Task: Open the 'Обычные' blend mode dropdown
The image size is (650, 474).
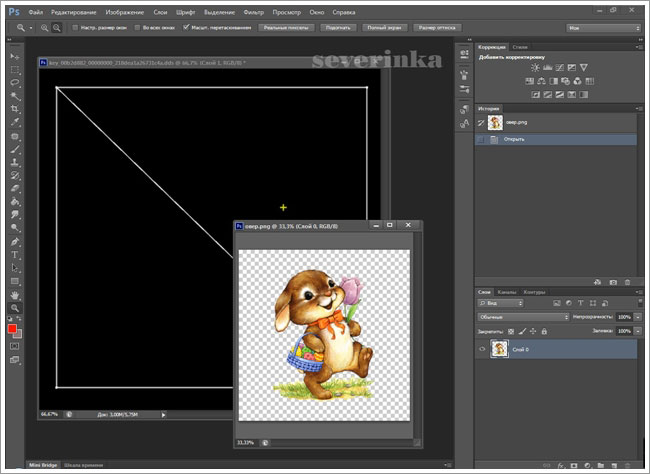Action: [x=523, y=316]
